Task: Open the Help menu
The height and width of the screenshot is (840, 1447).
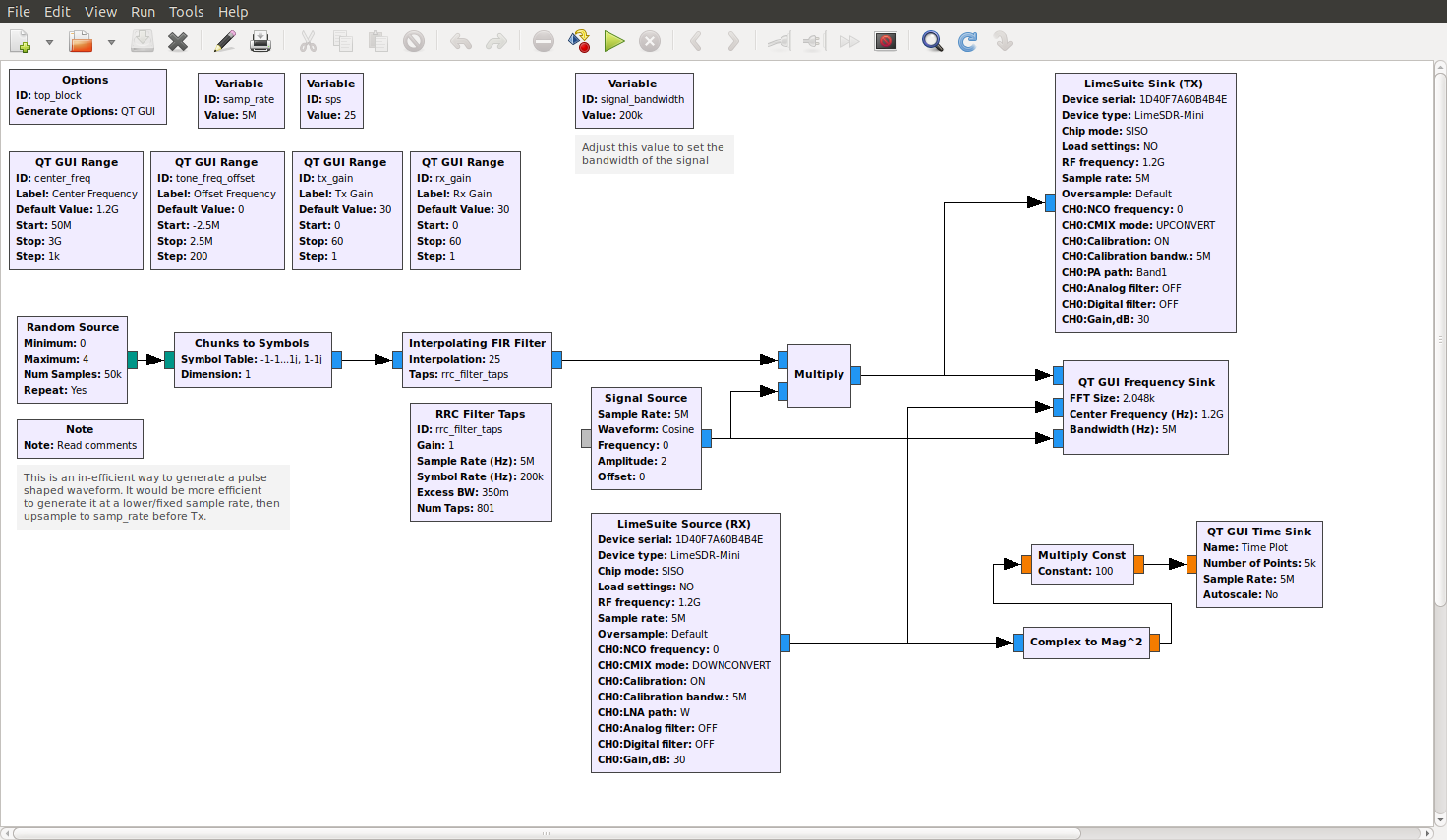Action: [x=233, y=12]
